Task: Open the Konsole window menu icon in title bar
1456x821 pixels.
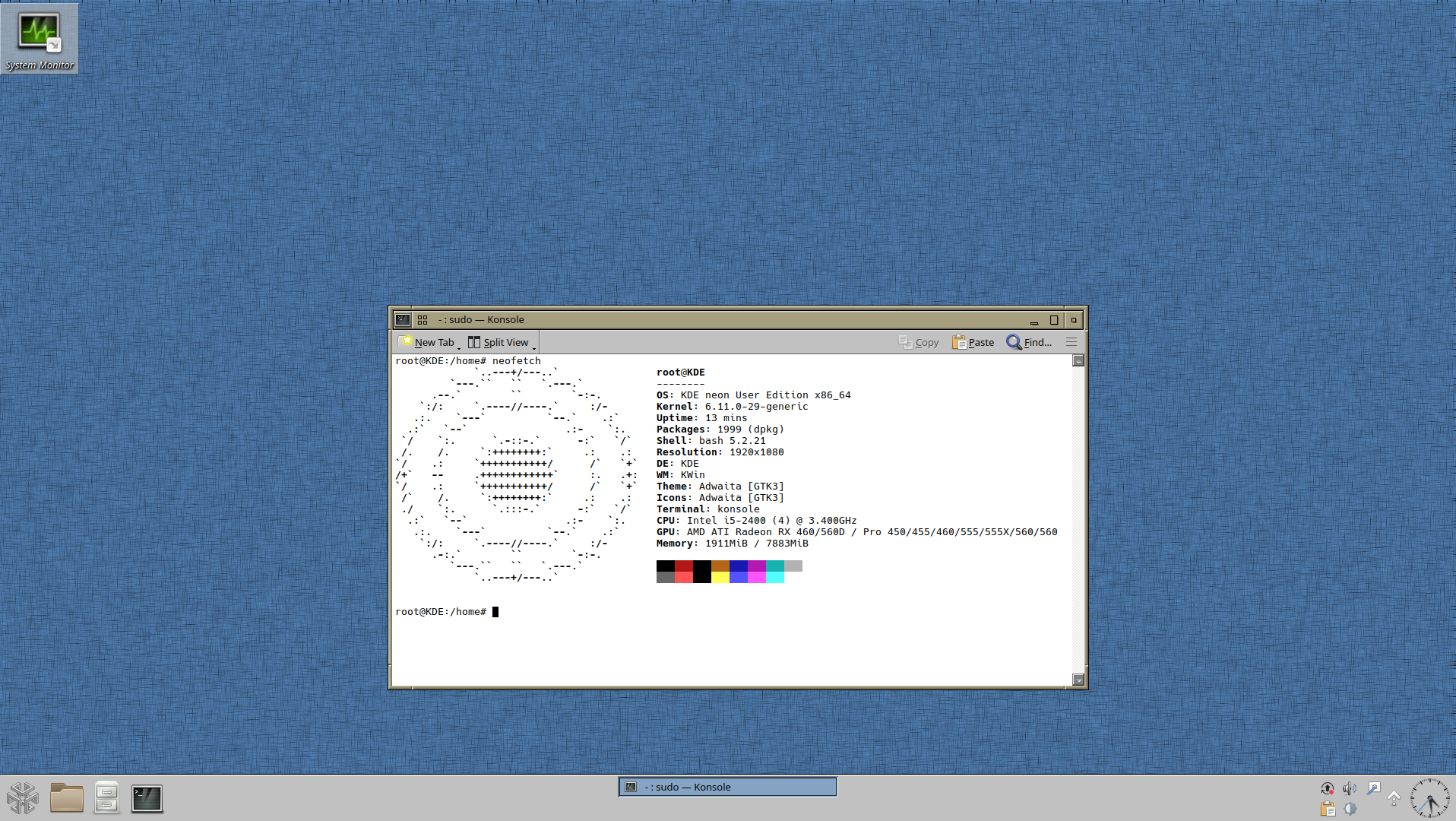Action: click(x=403, y=320)
